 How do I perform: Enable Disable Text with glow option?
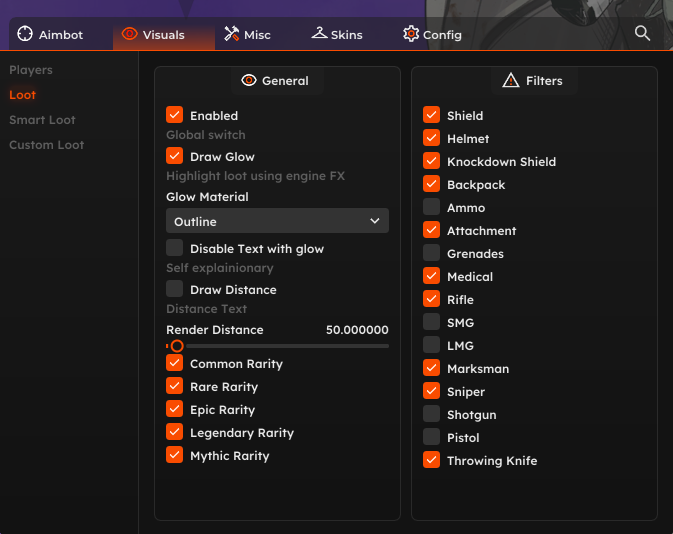coord(175,248)
